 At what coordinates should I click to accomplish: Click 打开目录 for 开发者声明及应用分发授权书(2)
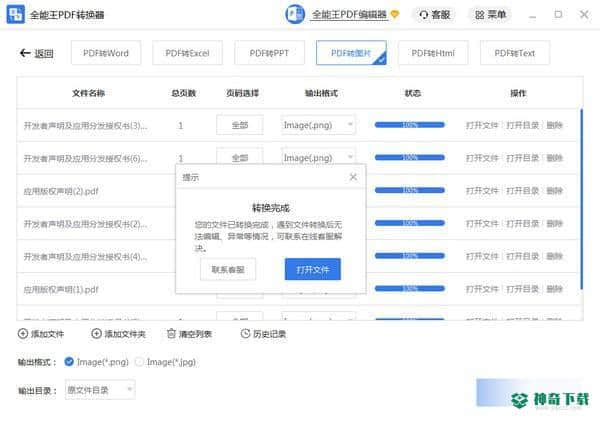pyautogui.click(x=523, y=223)
